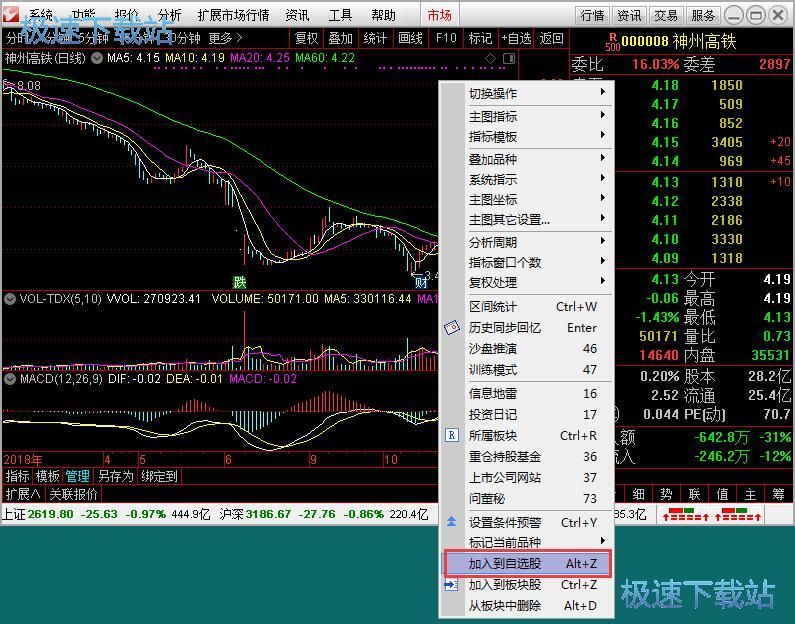Click the 上证 index value in status bar
The image size is (795, 624).
pyautogui.click(x=50, y=515)
